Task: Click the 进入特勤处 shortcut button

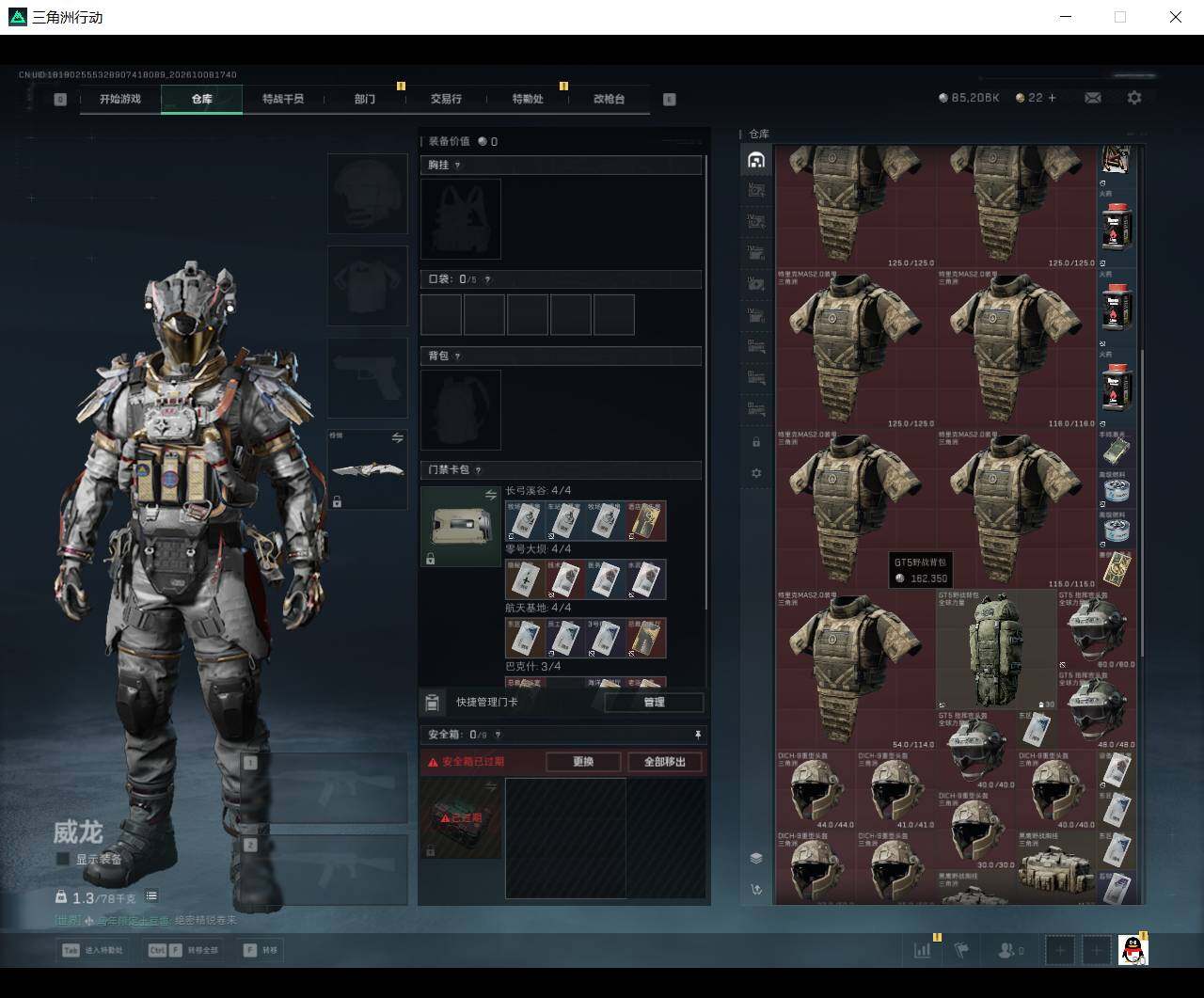Action: pyautogui.click(x=92, y=950)
